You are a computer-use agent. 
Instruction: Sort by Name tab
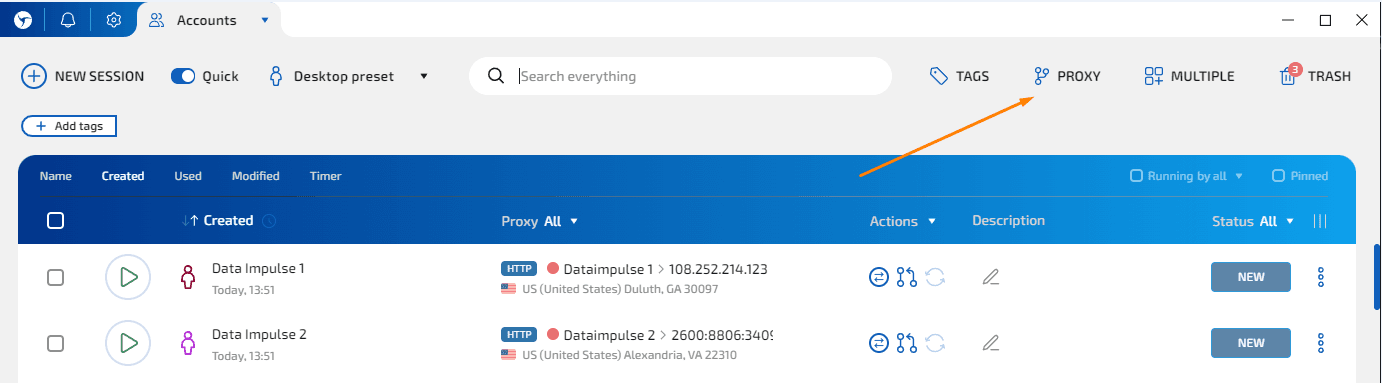56,176
